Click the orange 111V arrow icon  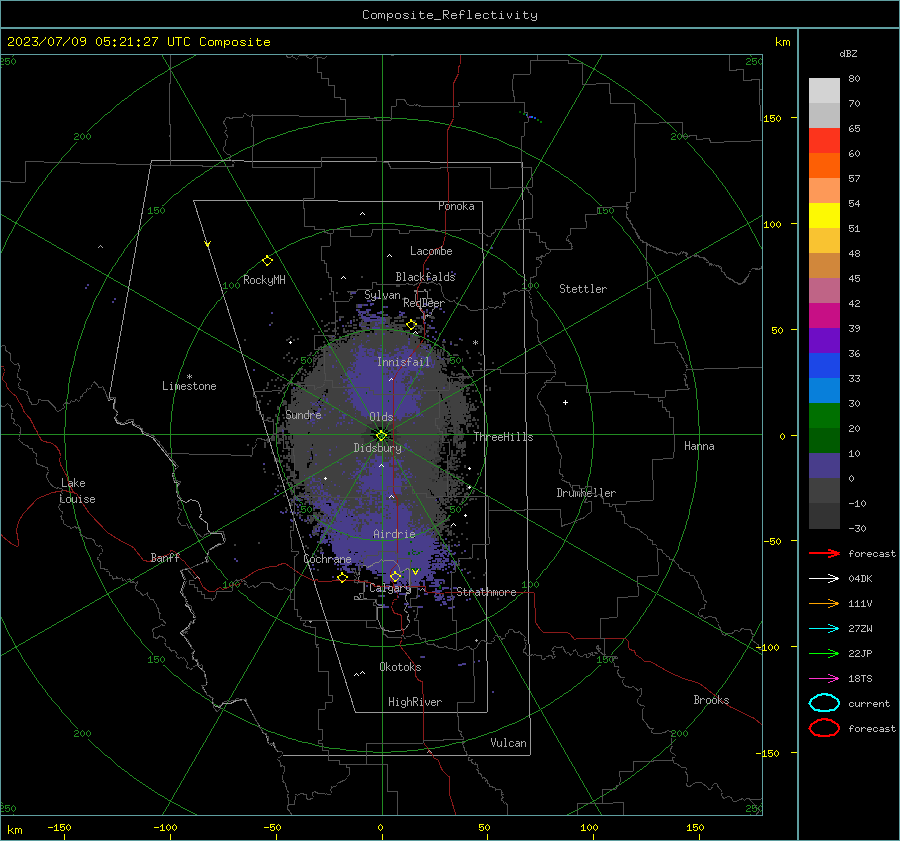pos(824,603)
